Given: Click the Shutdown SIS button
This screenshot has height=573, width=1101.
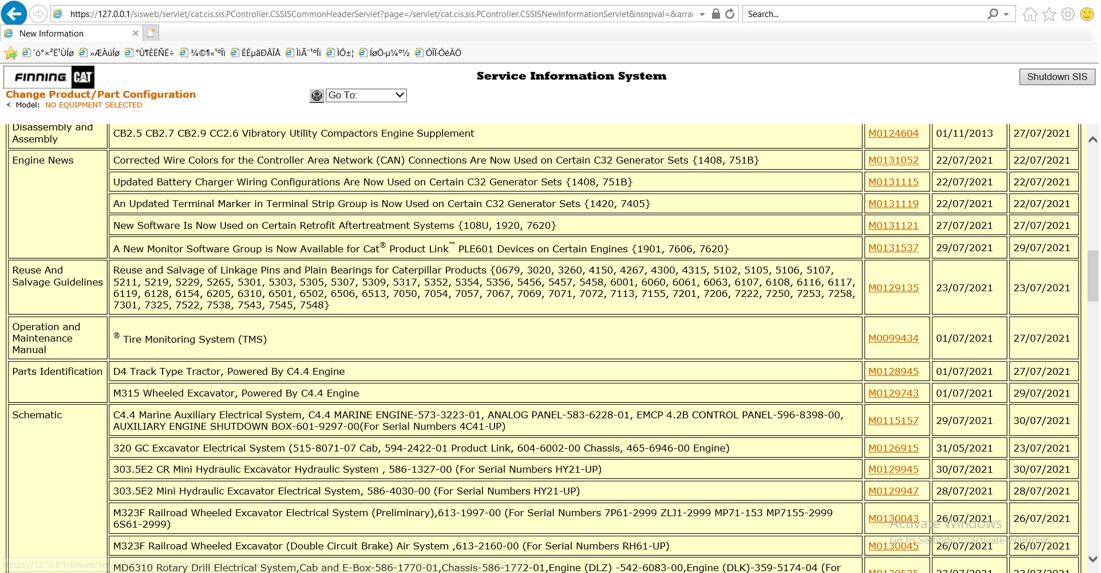Looking at the screenshot, I should coord(1057,77).
